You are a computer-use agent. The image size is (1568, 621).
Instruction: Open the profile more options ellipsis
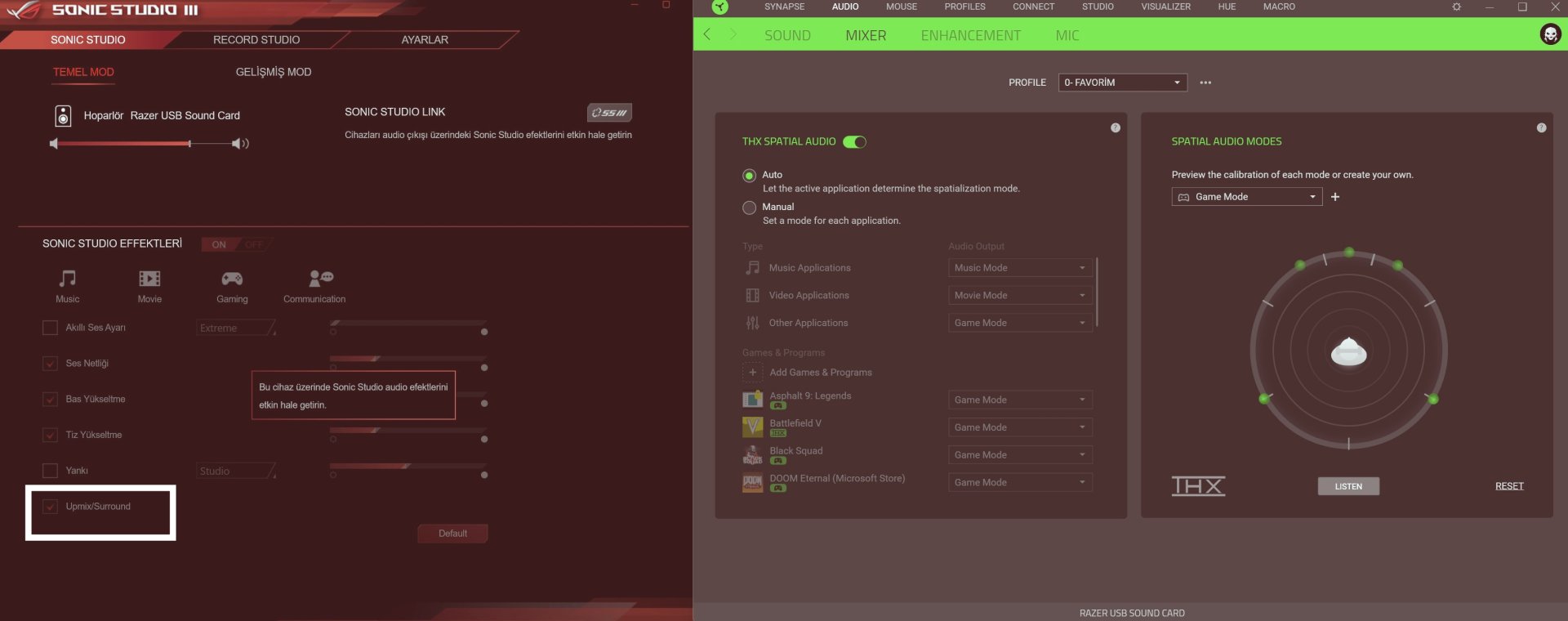(1205, 83)
